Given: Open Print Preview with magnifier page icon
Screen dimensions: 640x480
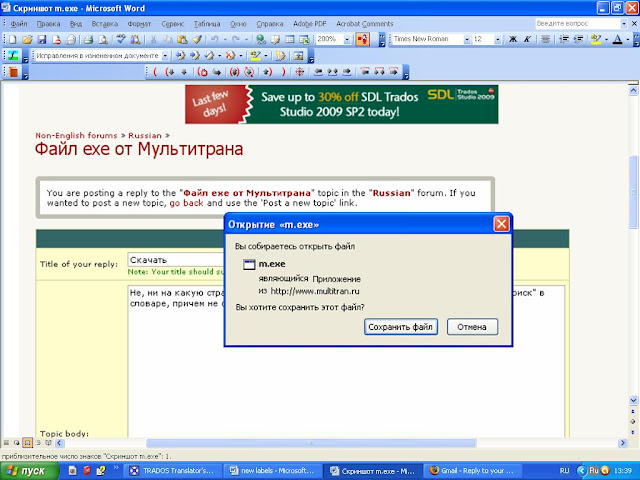Looking at the screenshot, I should click(x=103, y=40).
